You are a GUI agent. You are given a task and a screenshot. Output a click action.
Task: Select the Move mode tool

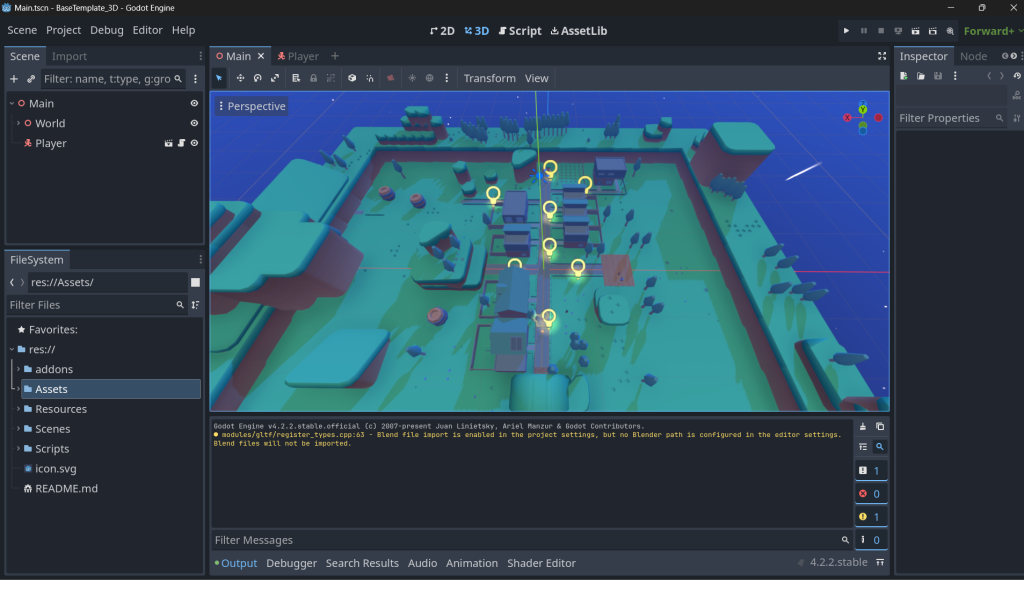point(240,78)
